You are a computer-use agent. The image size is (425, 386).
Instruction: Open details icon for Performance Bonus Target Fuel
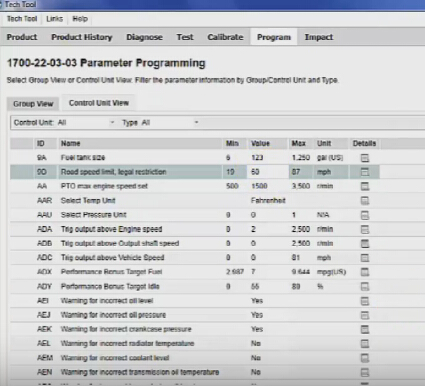click(x=365, y=272)
